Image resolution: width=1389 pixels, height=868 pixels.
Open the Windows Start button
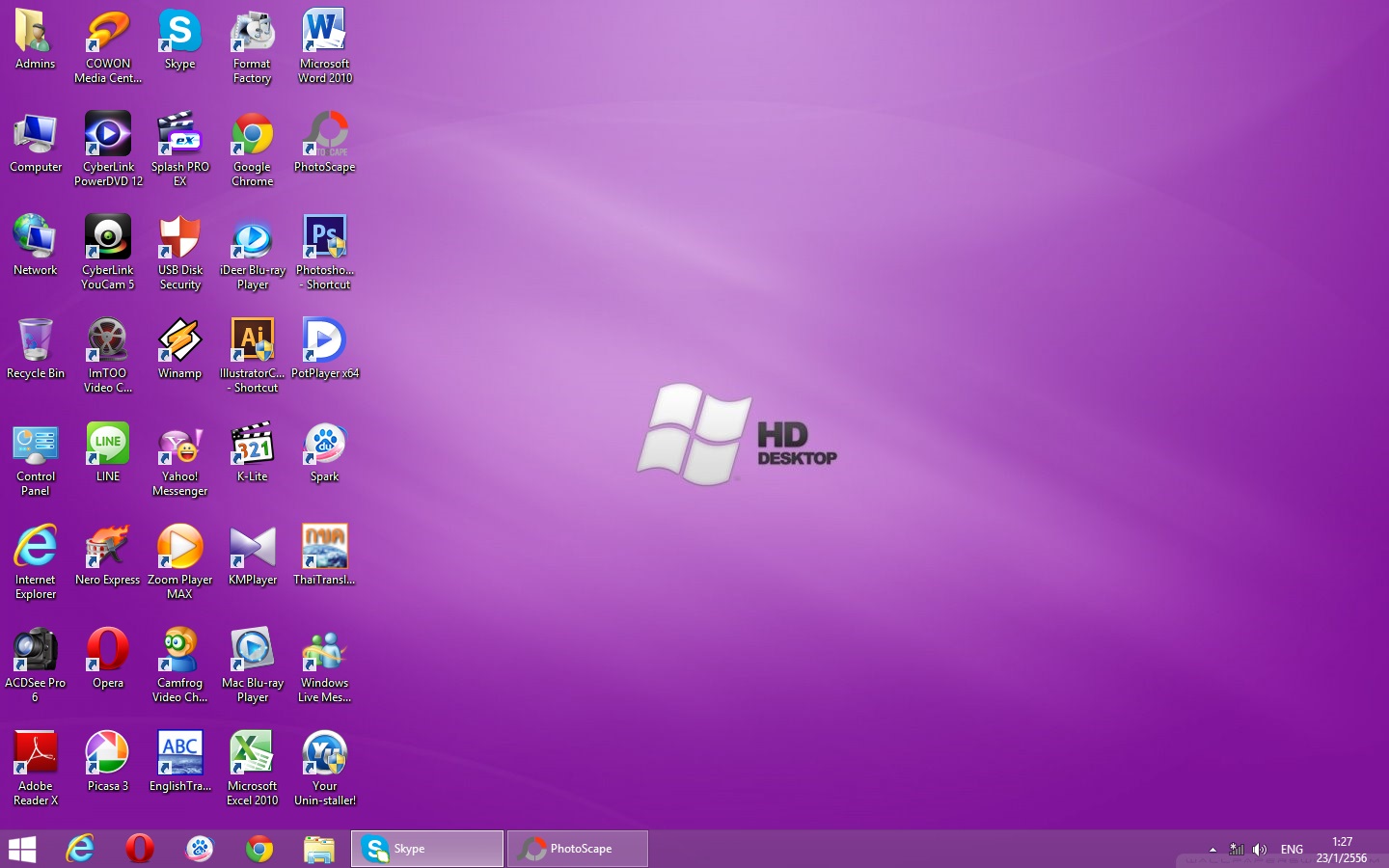click(x=22, y=849)
